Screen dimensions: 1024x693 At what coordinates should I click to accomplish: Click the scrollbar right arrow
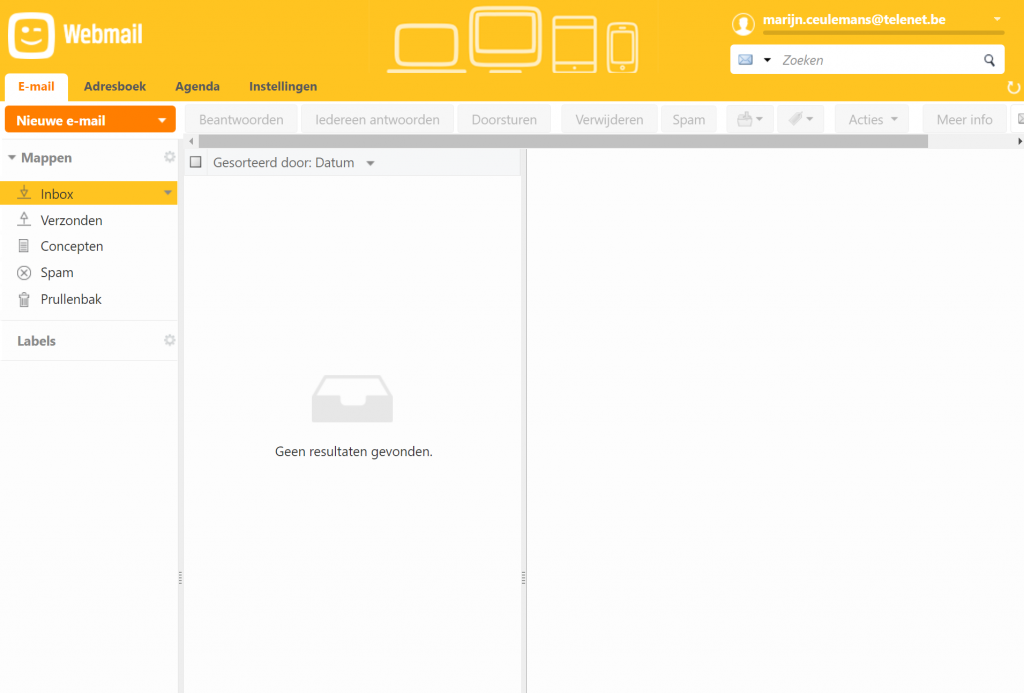click(1019, 141)
